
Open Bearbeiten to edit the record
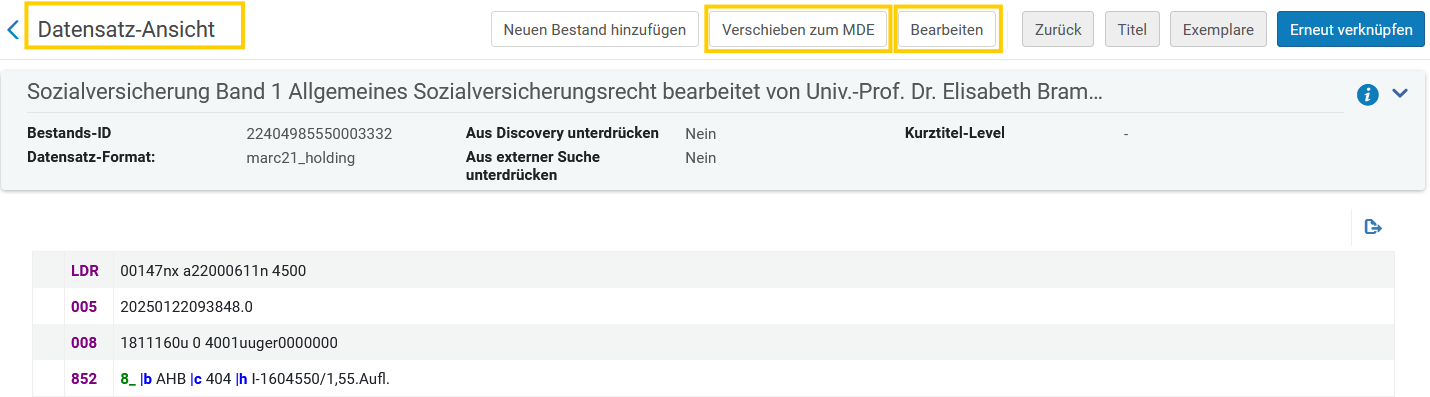pyautogui.click(x=947, y=30)
